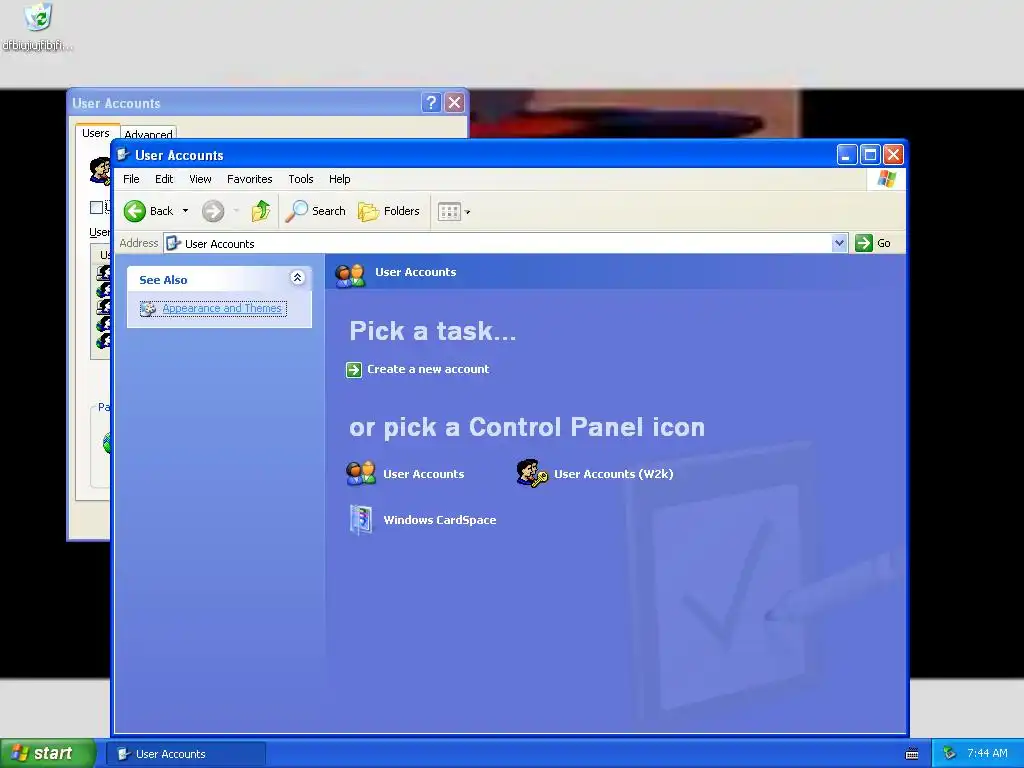The height and width of the screenshot is (768, 1024).
Task: Open the Start menu
Action: point(48,753)
